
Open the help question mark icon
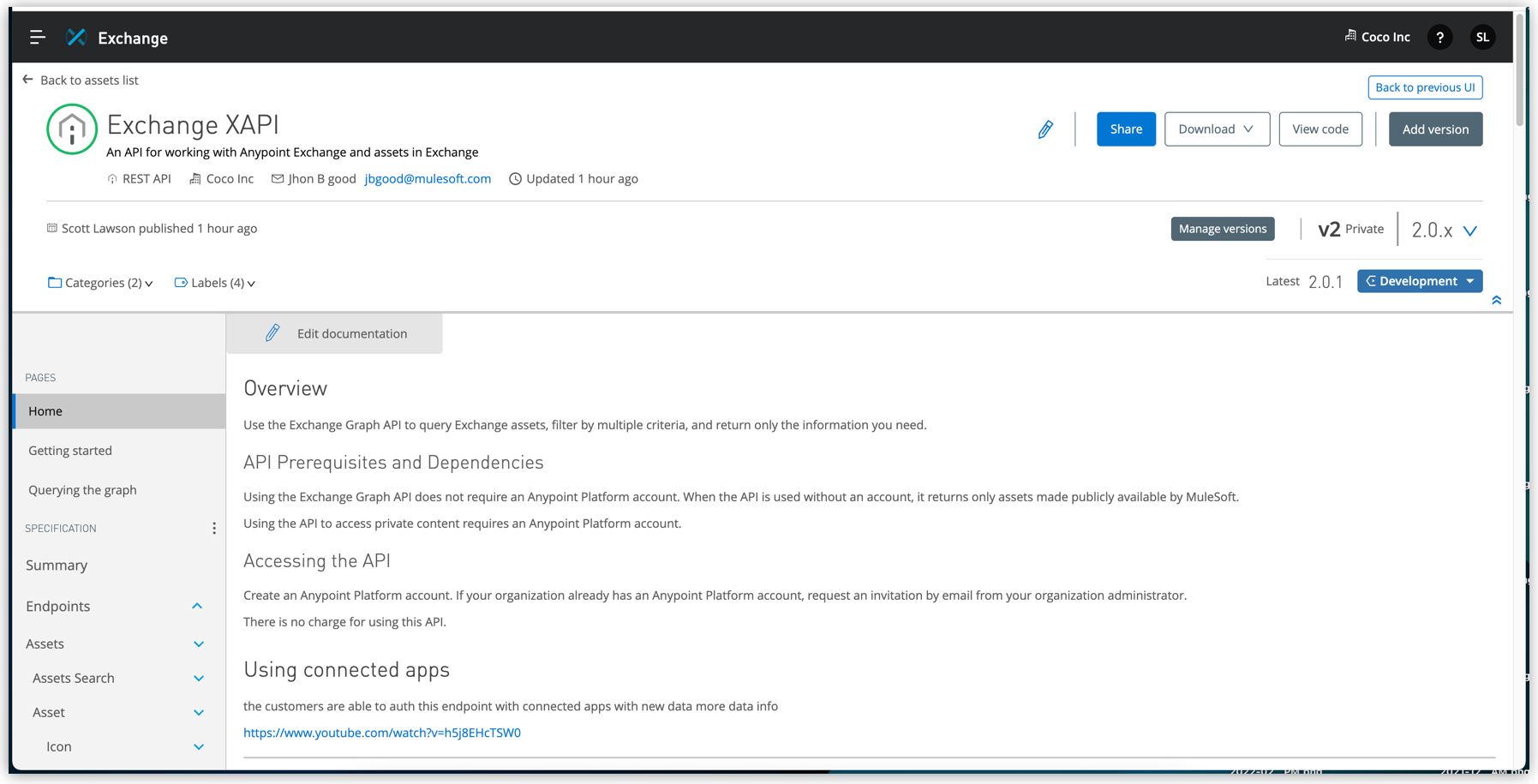pyautogui.click(x=1439, y=37)
